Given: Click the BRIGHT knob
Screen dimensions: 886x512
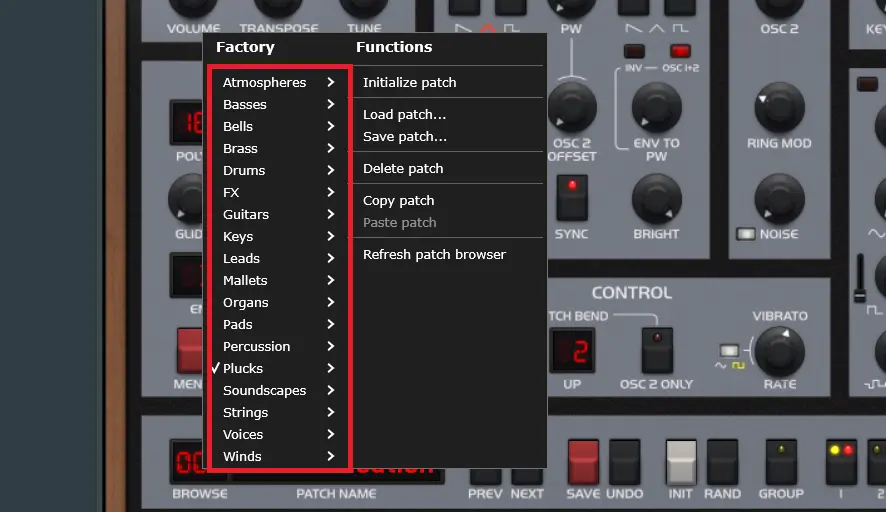Looking at the screenshot, I should click(x=656, y=199).
